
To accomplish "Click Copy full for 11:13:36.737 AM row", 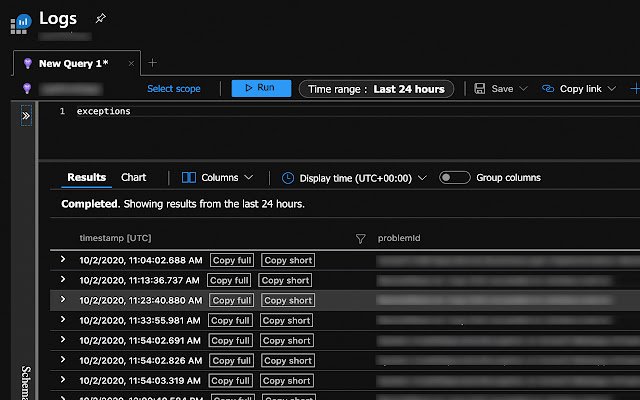I will click(x=229, y=280).
